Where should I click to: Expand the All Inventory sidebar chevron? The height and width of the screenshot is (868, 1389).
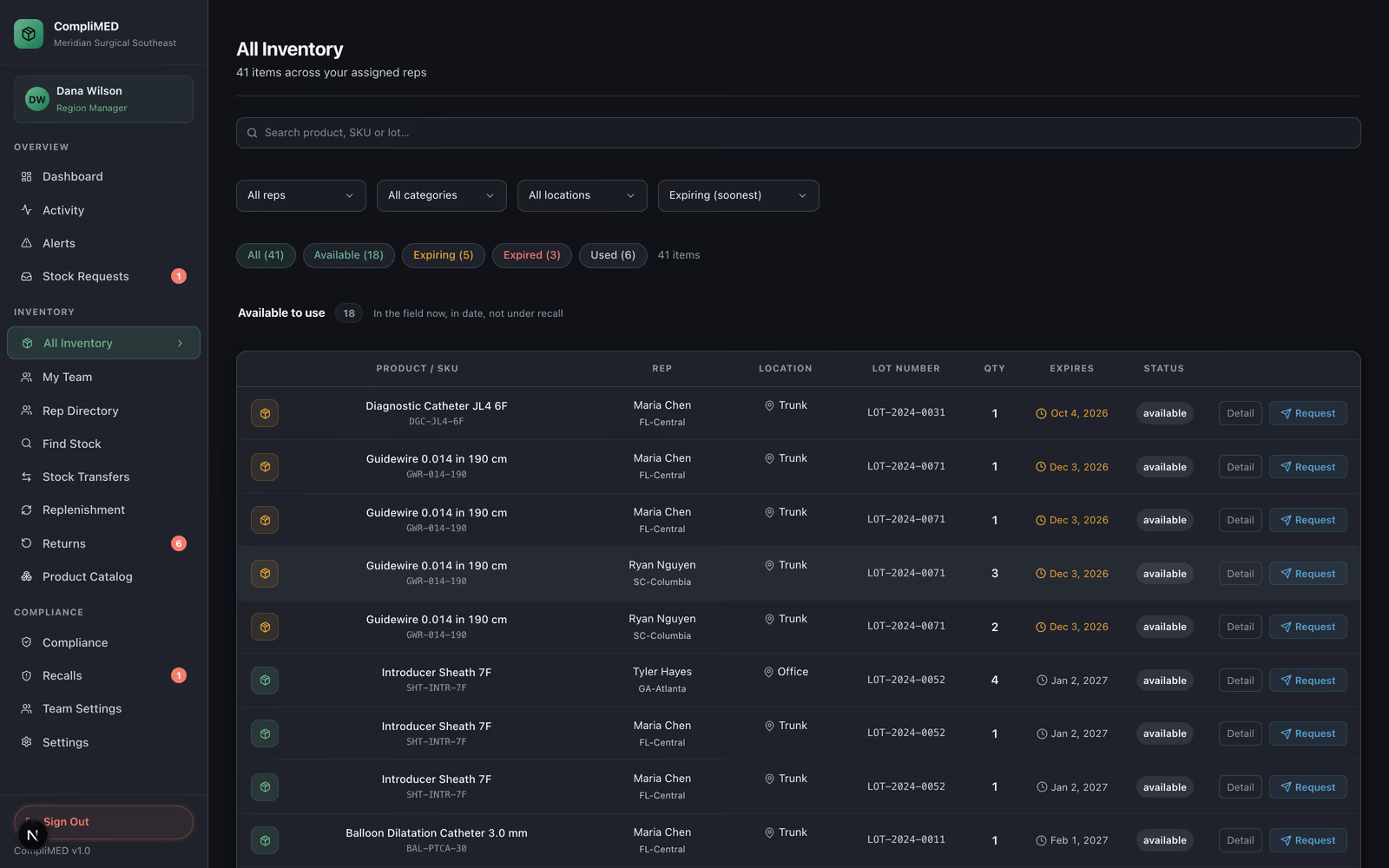point(181,343)
